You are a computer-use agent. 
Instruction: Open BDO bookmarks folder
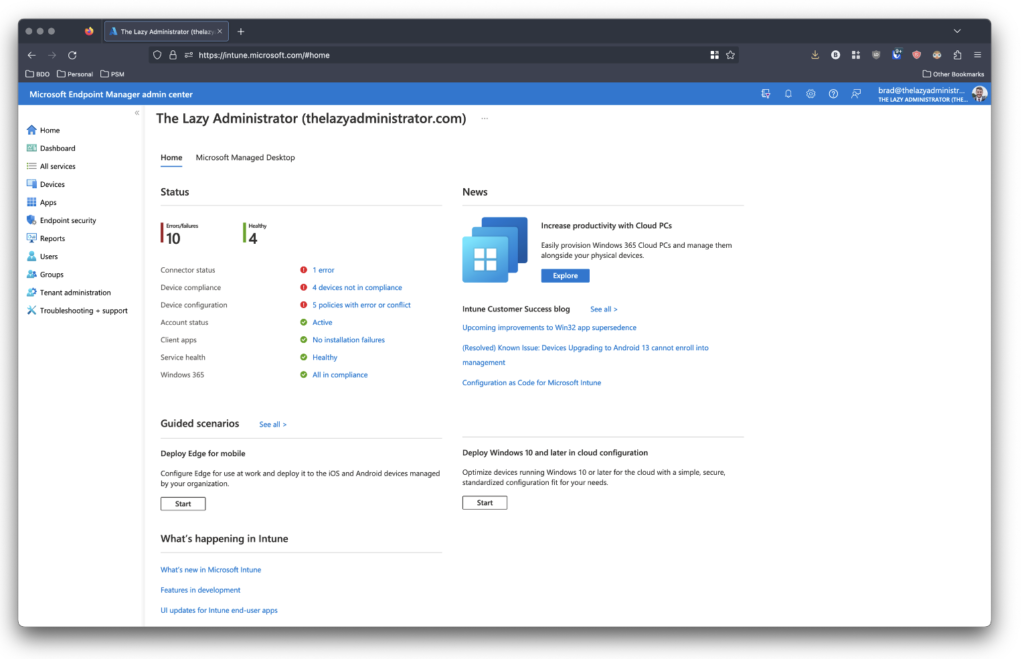tap(37, 74)
